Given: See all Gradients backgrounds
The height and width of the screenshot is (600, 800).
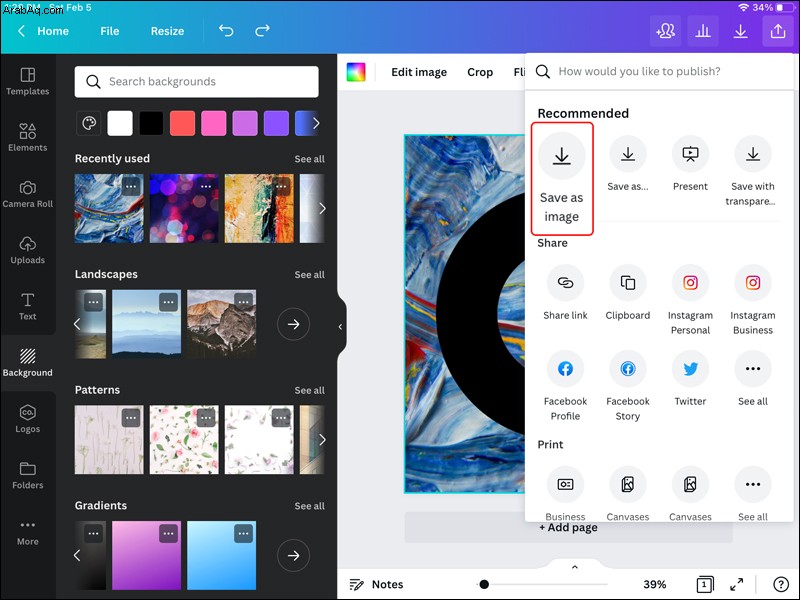Looking at the screenshot, I should 309,506.
